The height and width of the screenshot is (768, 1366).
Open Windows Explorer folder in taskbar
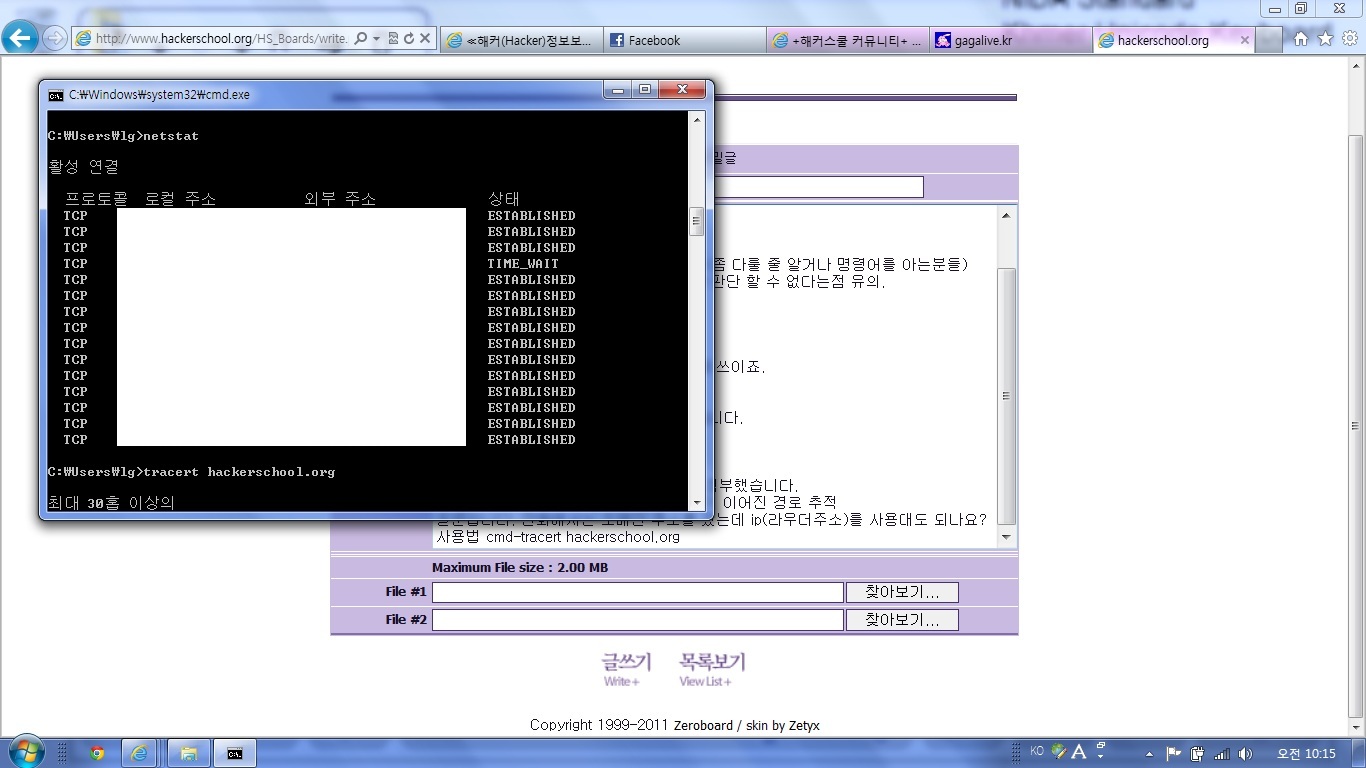click(188, 753)
